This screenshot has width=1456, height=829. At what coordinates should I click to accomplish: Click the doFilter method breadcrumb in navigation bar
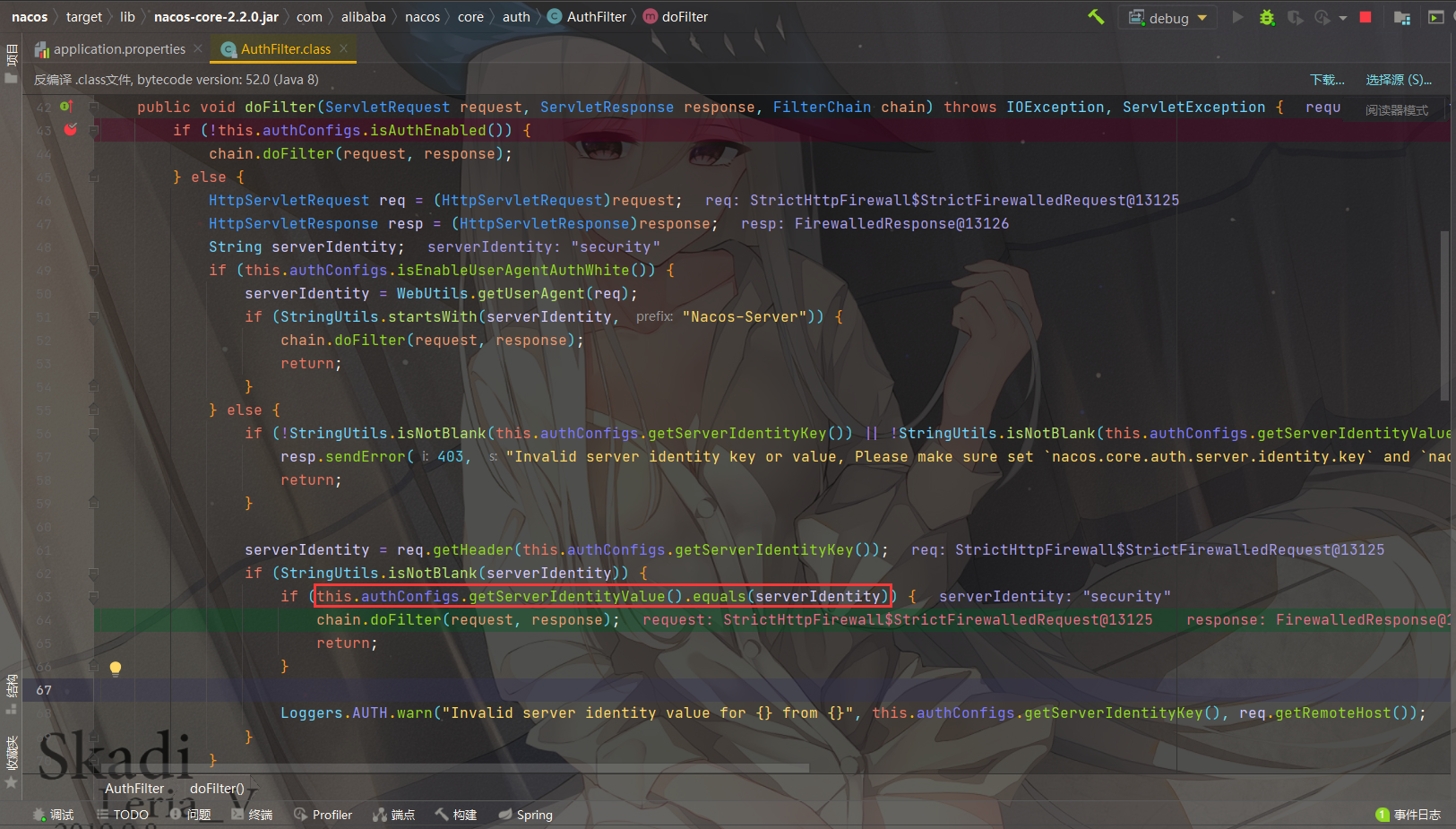[x=676, y=17]
